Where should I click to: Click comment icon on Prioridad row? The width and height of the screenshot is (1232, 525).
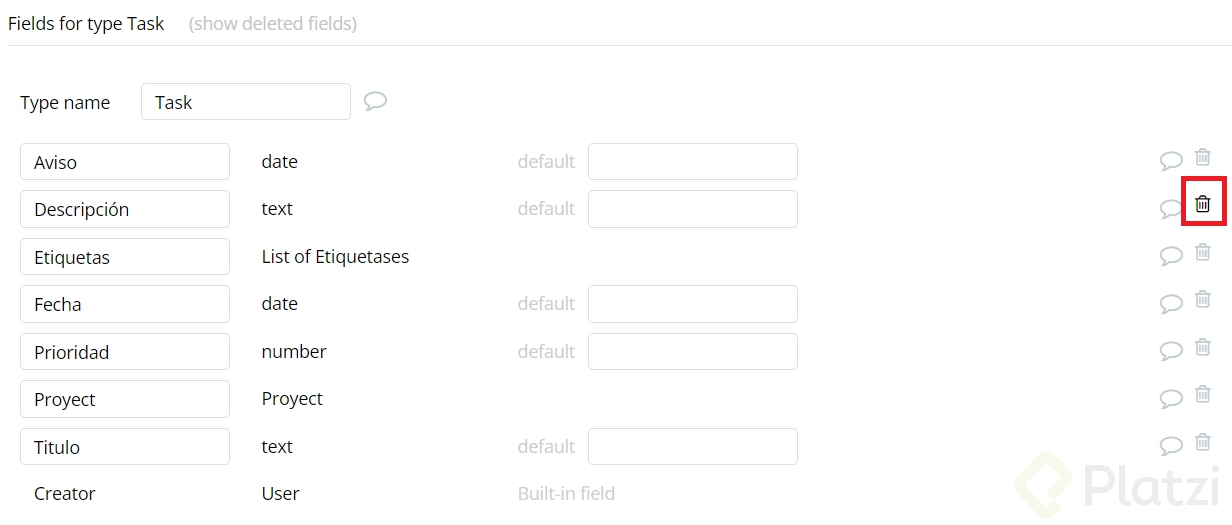[x=1171, y=351]
